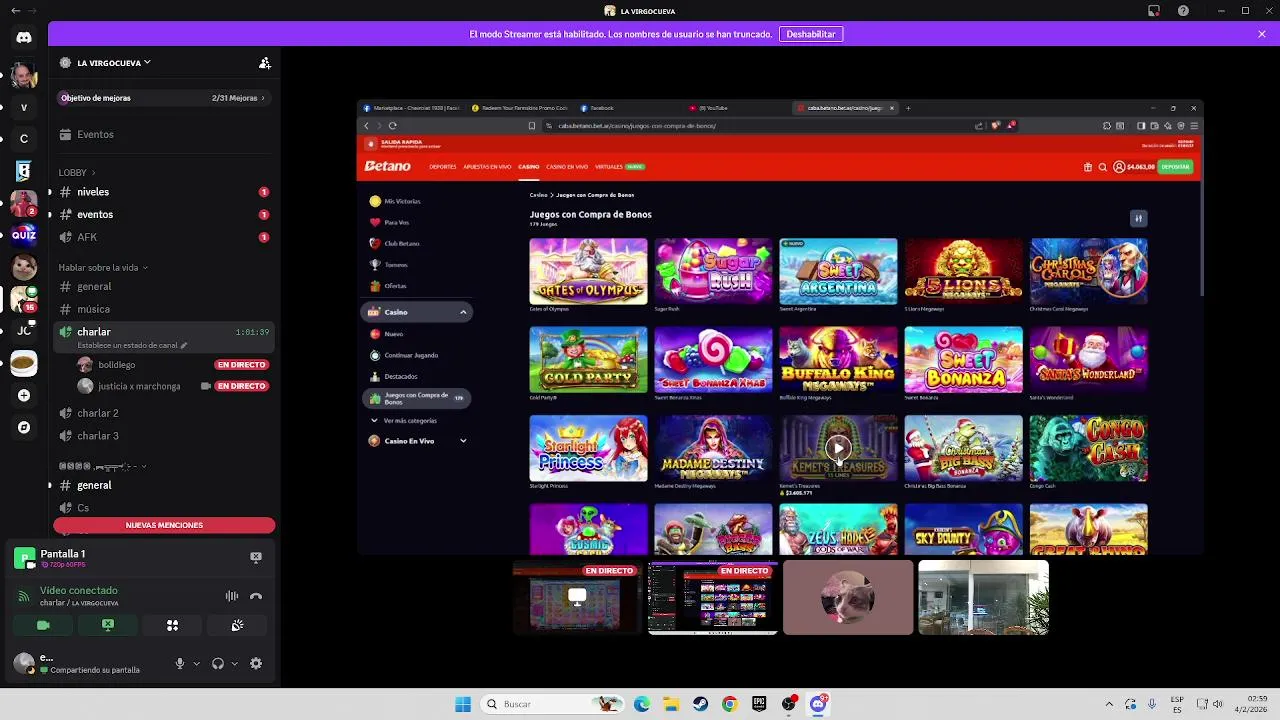Click the filter icon above the games grid

(x=1138, y=218)
